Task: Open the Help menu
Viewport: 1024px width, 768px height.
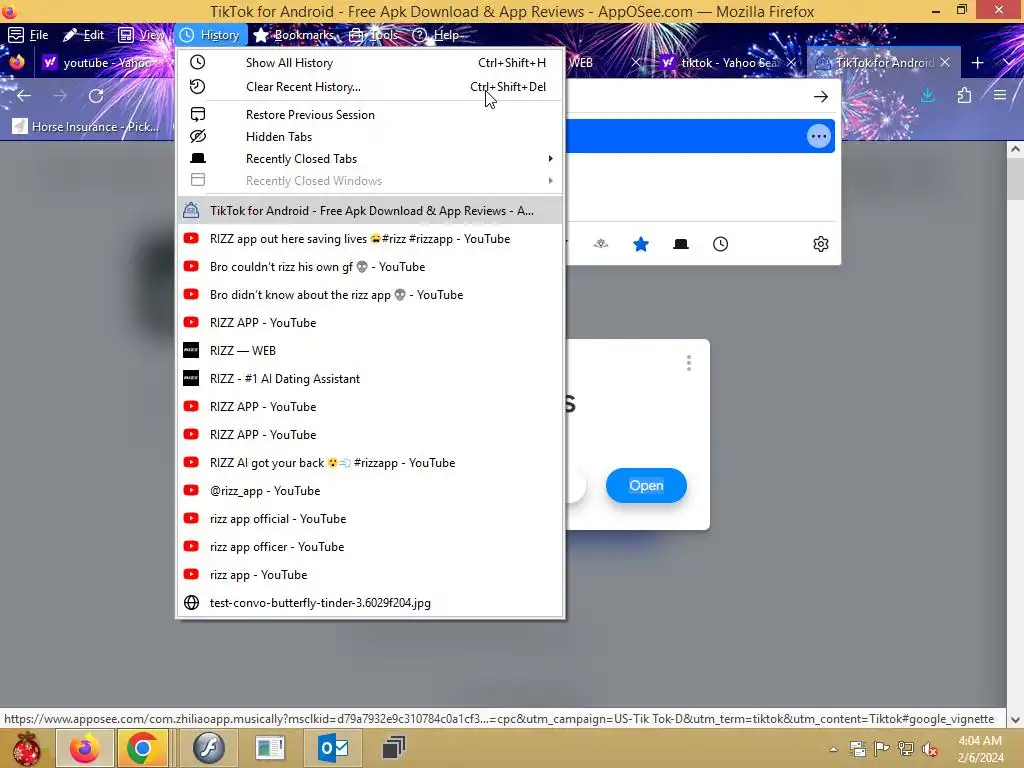Action: click(x=436, y=35)
